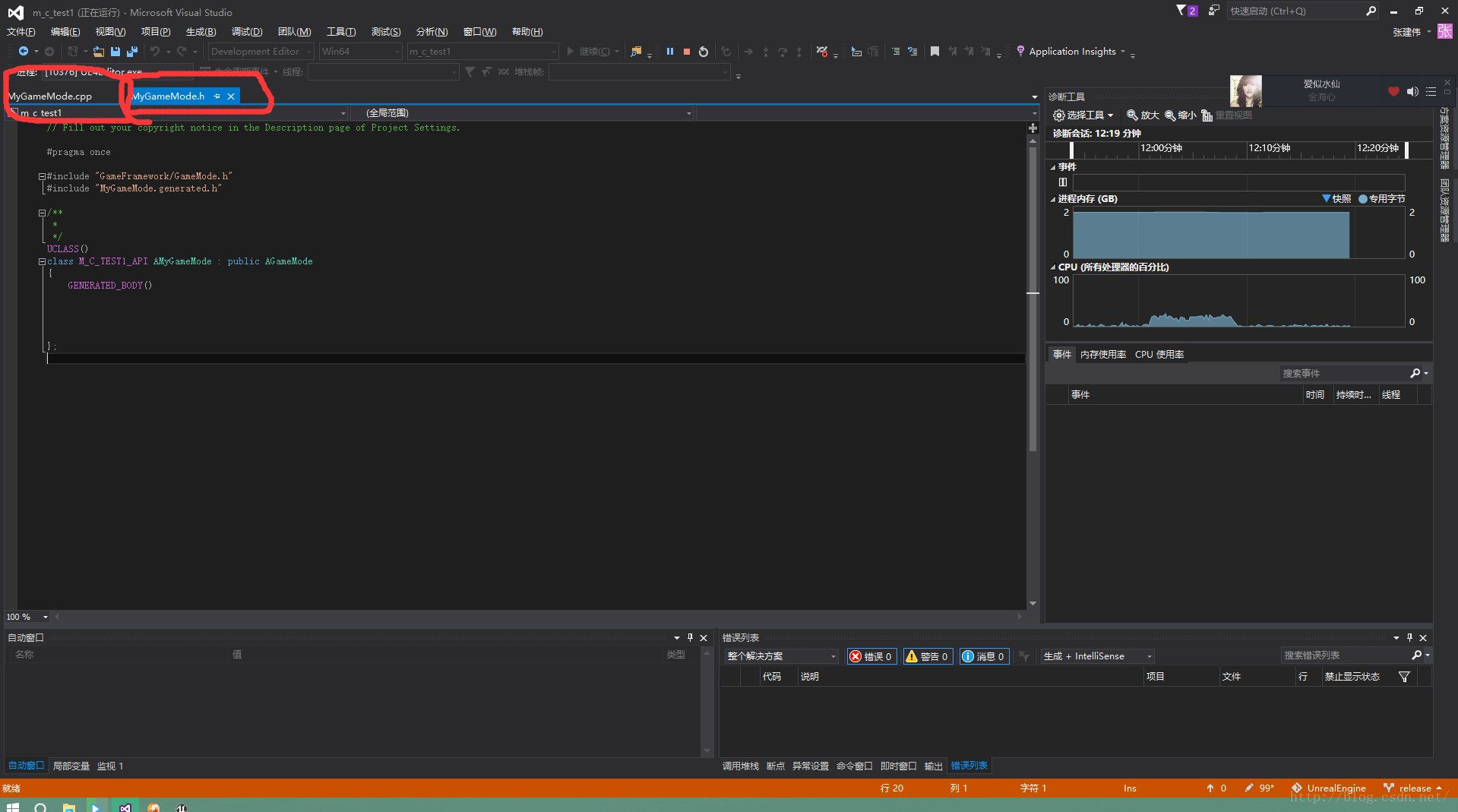
Task: Click the Quick Launch search magnifier
Action: [x=1371, y=11]
